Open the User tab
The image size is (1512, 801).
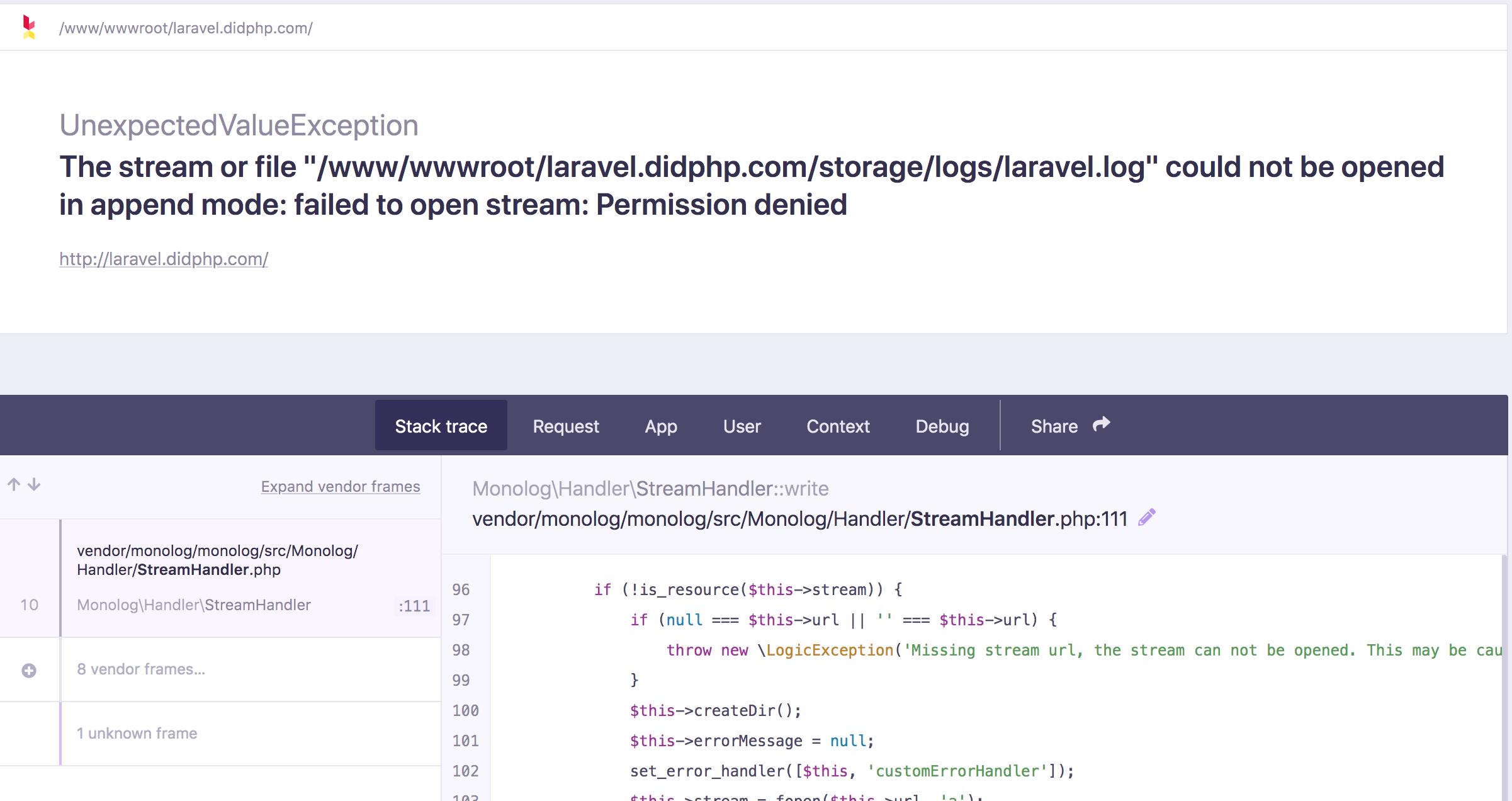click(x=742, y=426)
